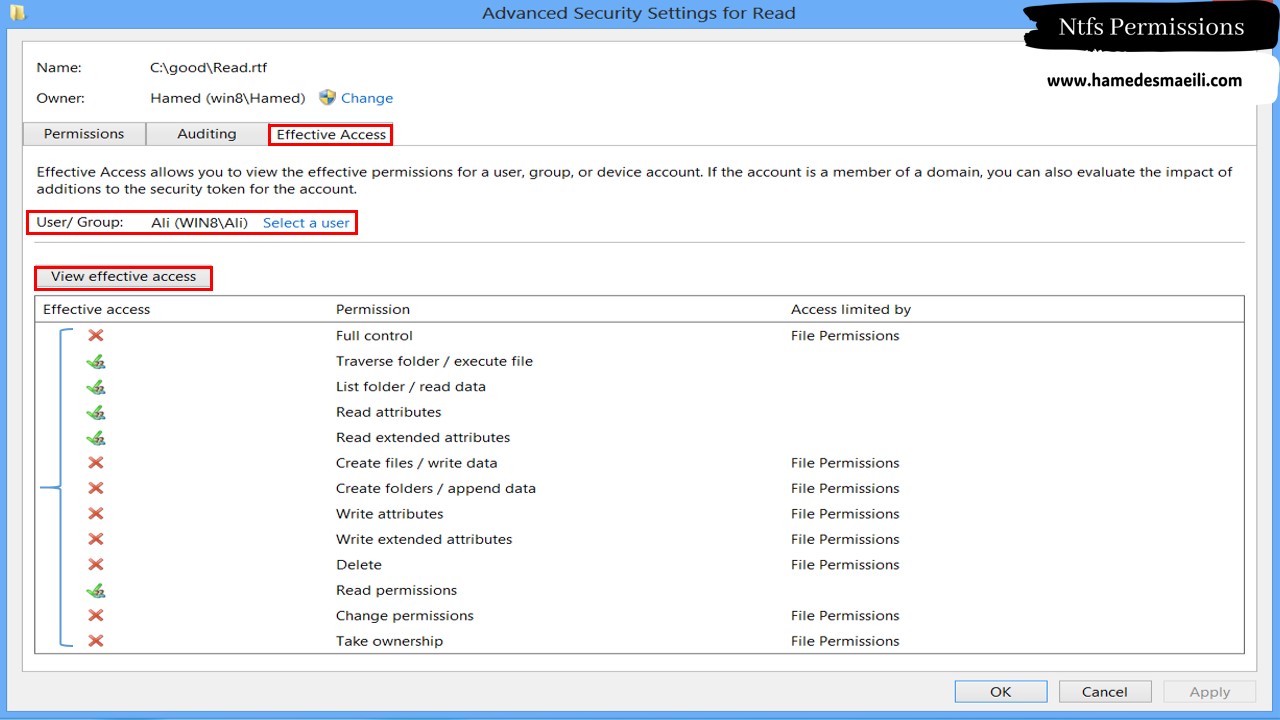
Task: Click the user name Ali (WIN8\Ali)
Action: 199,223
